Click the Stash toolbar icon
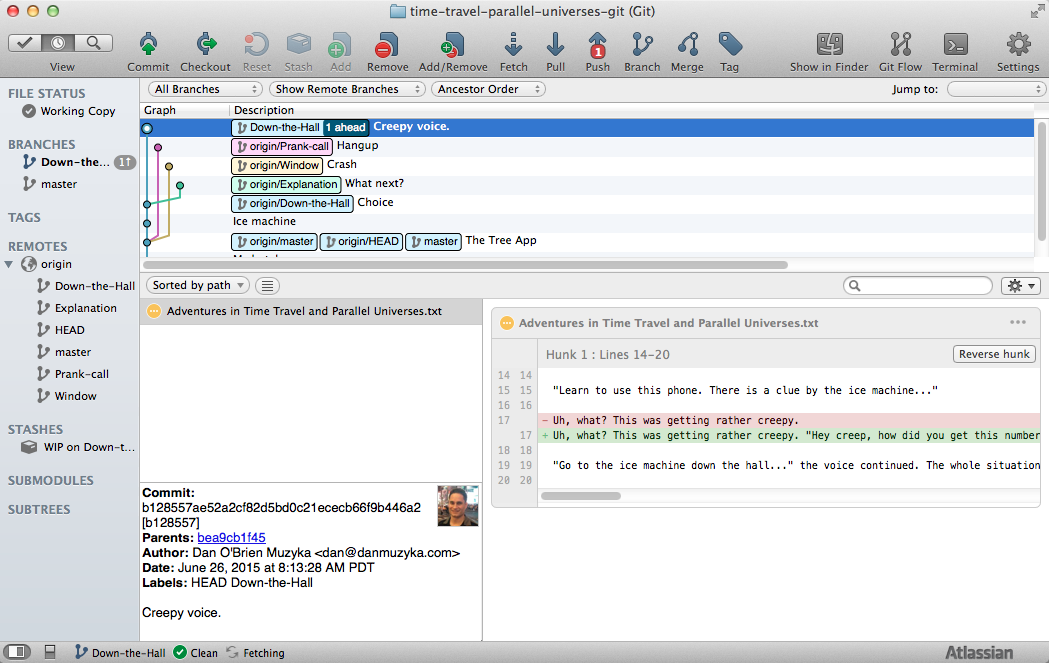 click(298, 45)
